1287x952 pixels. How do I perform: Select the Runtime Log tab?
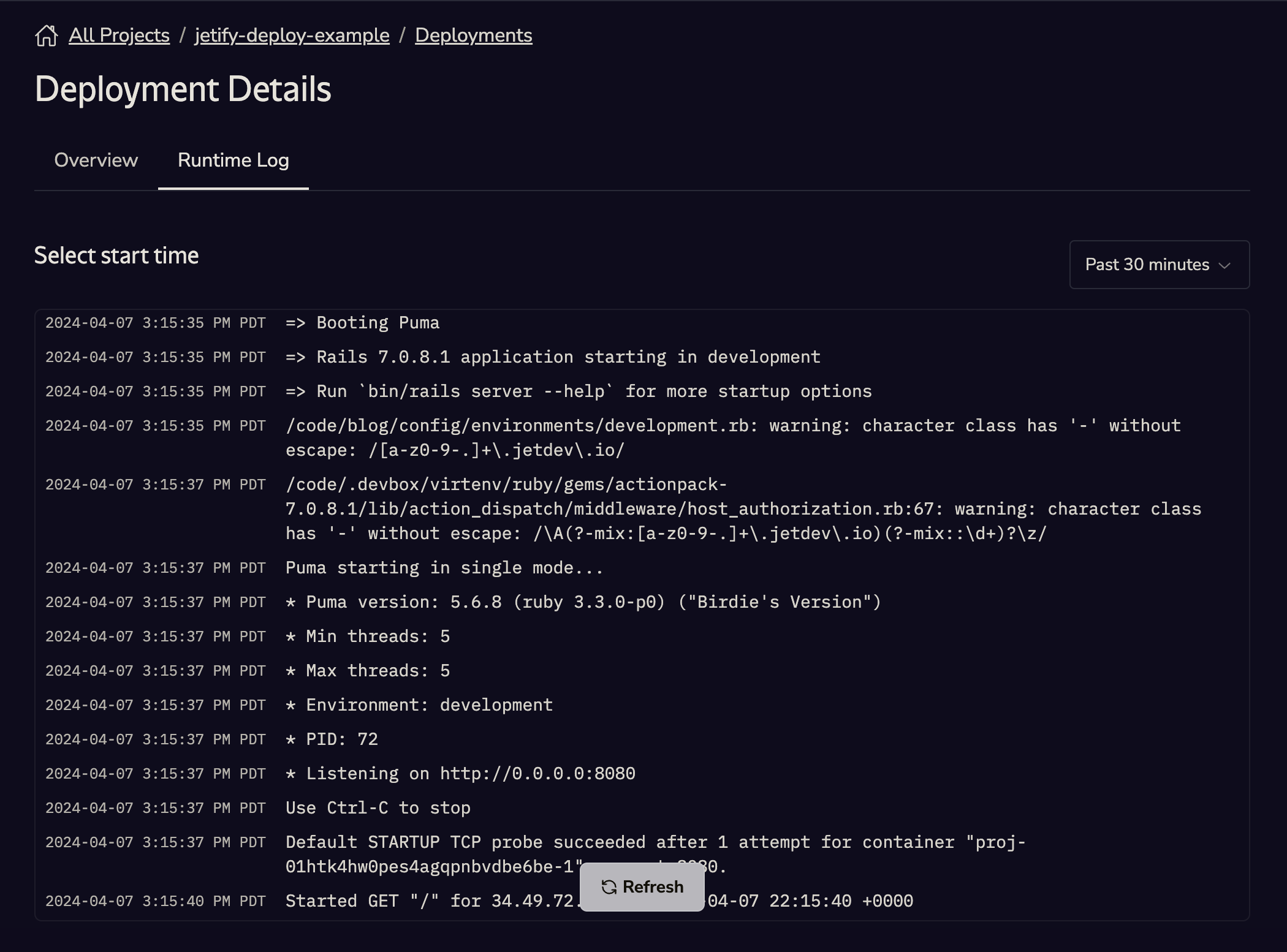[x=233, y=160]
